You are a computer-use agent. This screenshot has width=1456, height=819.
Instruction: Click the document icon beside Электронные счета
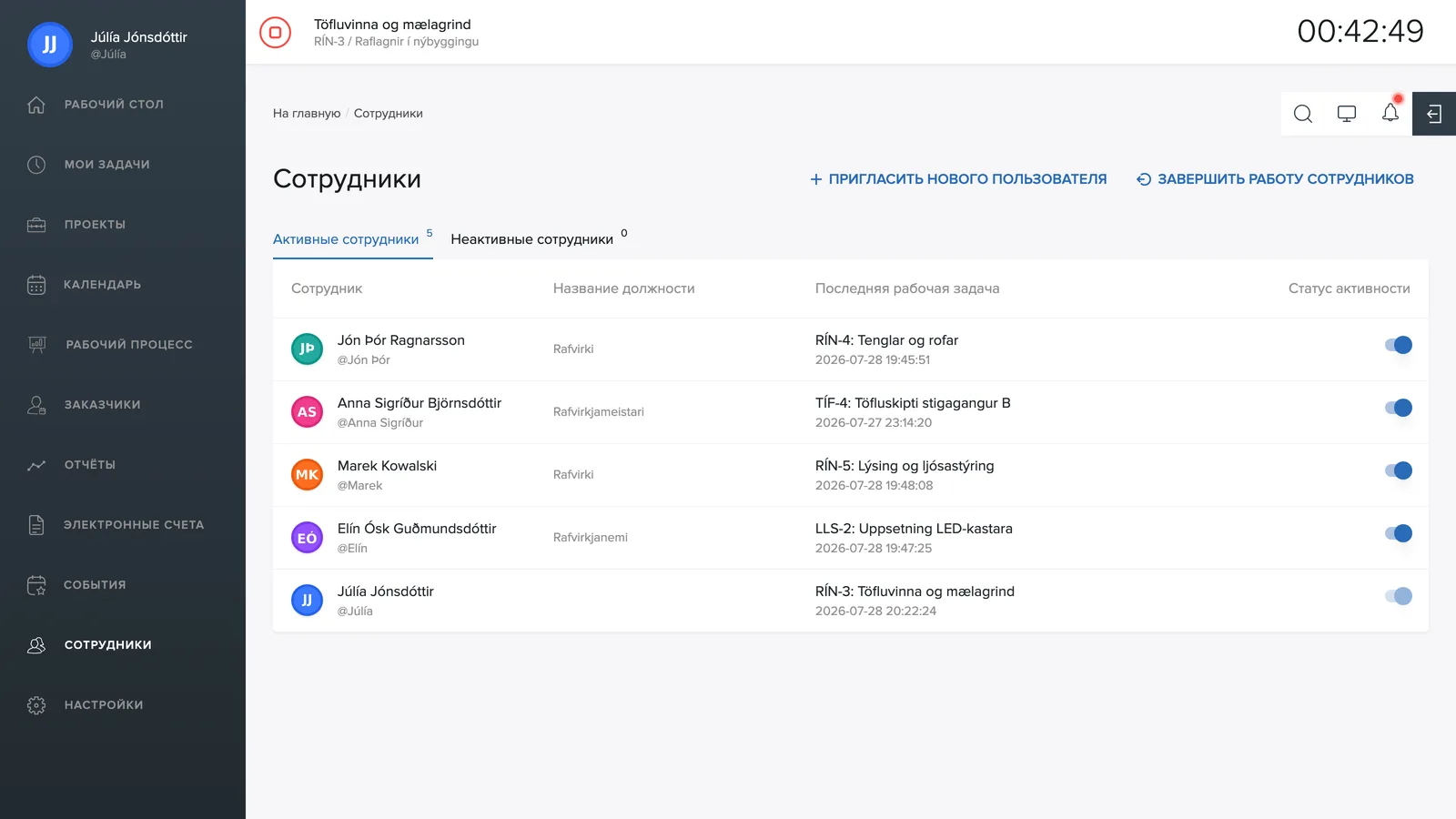click(36, 525)
